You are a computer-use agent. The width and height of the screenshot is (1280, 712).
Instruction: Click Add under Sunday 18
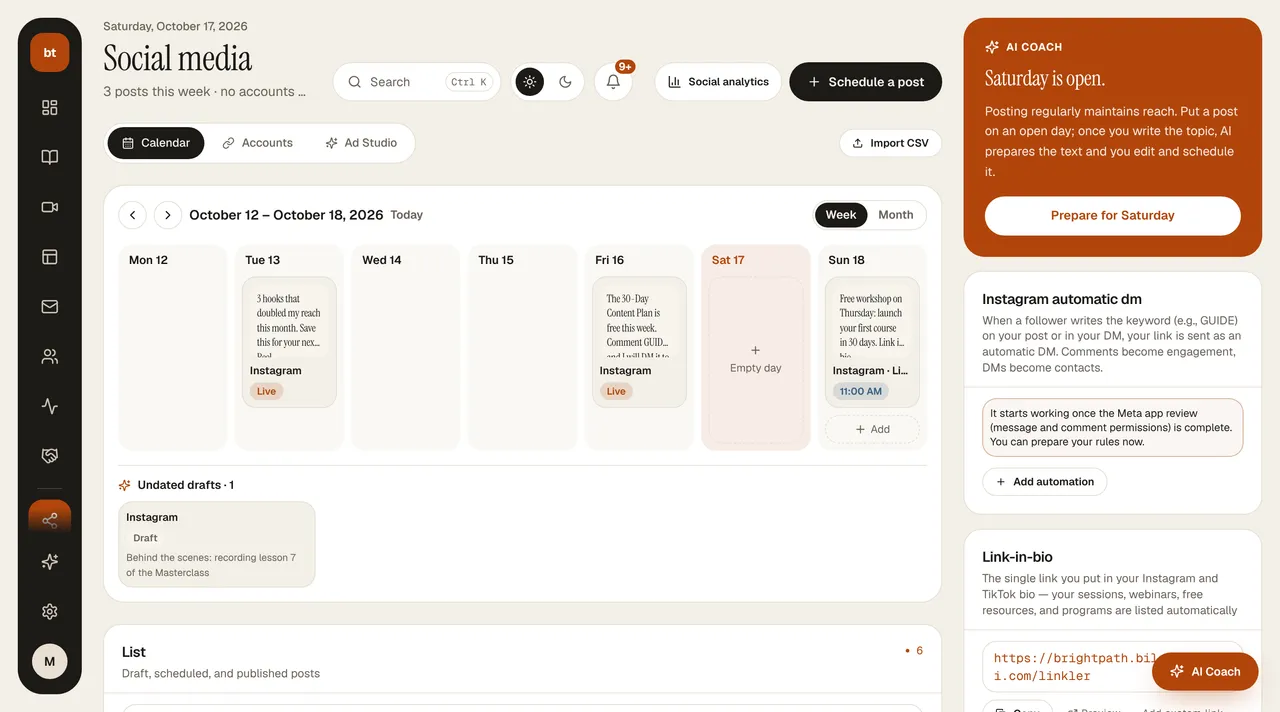872,429
